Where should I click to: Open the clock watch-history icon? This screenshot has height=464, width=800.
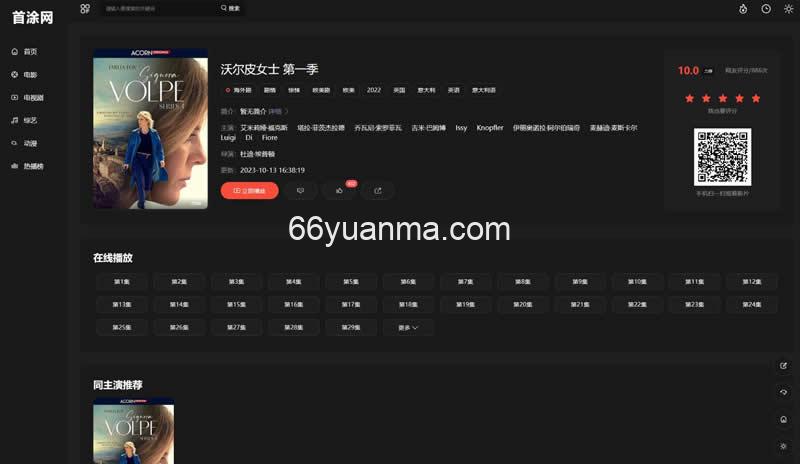(x=766, y=9)
